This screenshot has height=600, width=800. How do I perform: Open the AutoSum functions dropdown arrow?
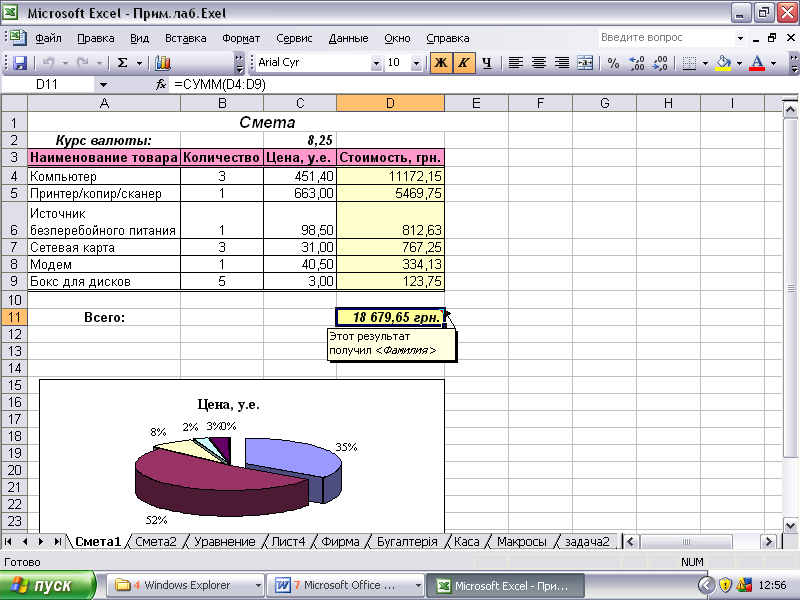click(139, 63)
